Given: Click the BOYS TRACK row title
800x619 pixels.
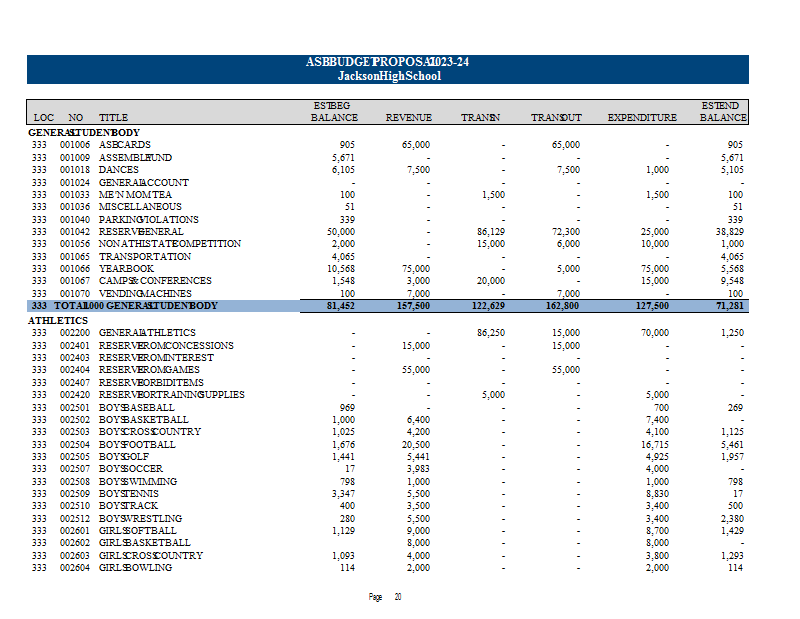Looking at the screenshot, I should (128, 506).
